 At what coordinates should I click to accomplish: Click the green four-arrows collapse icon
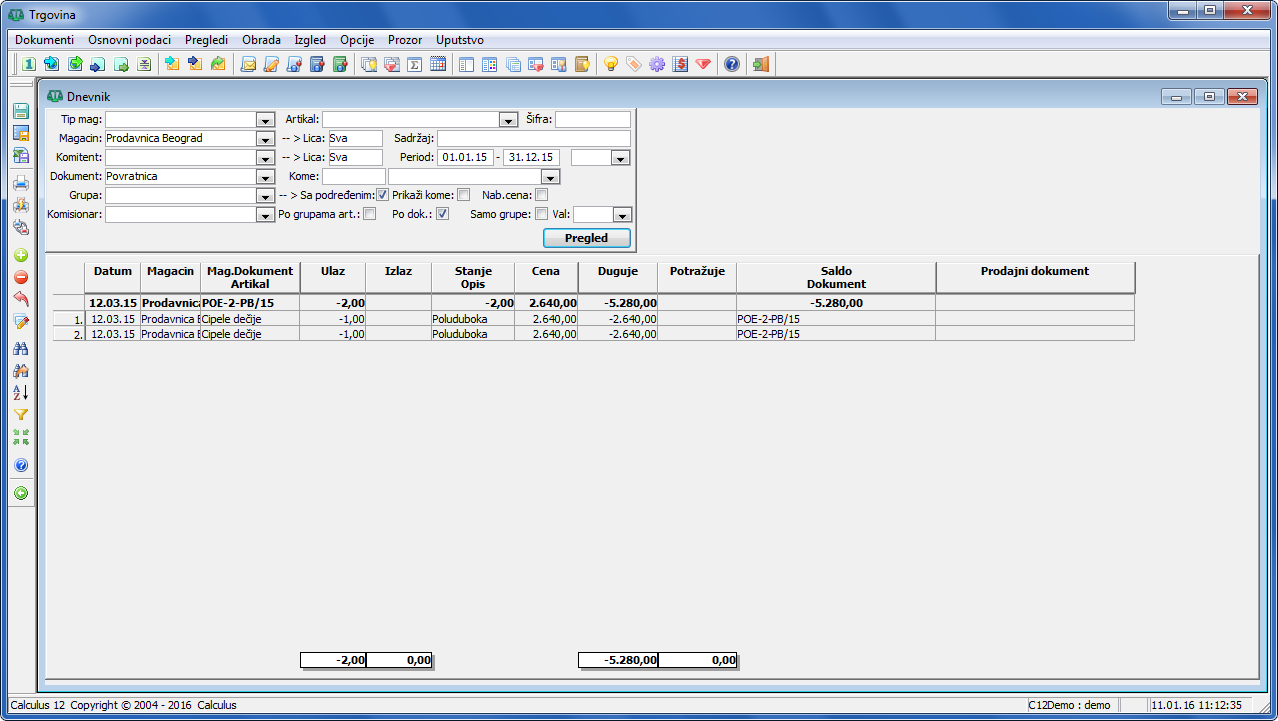coord(21,436)
